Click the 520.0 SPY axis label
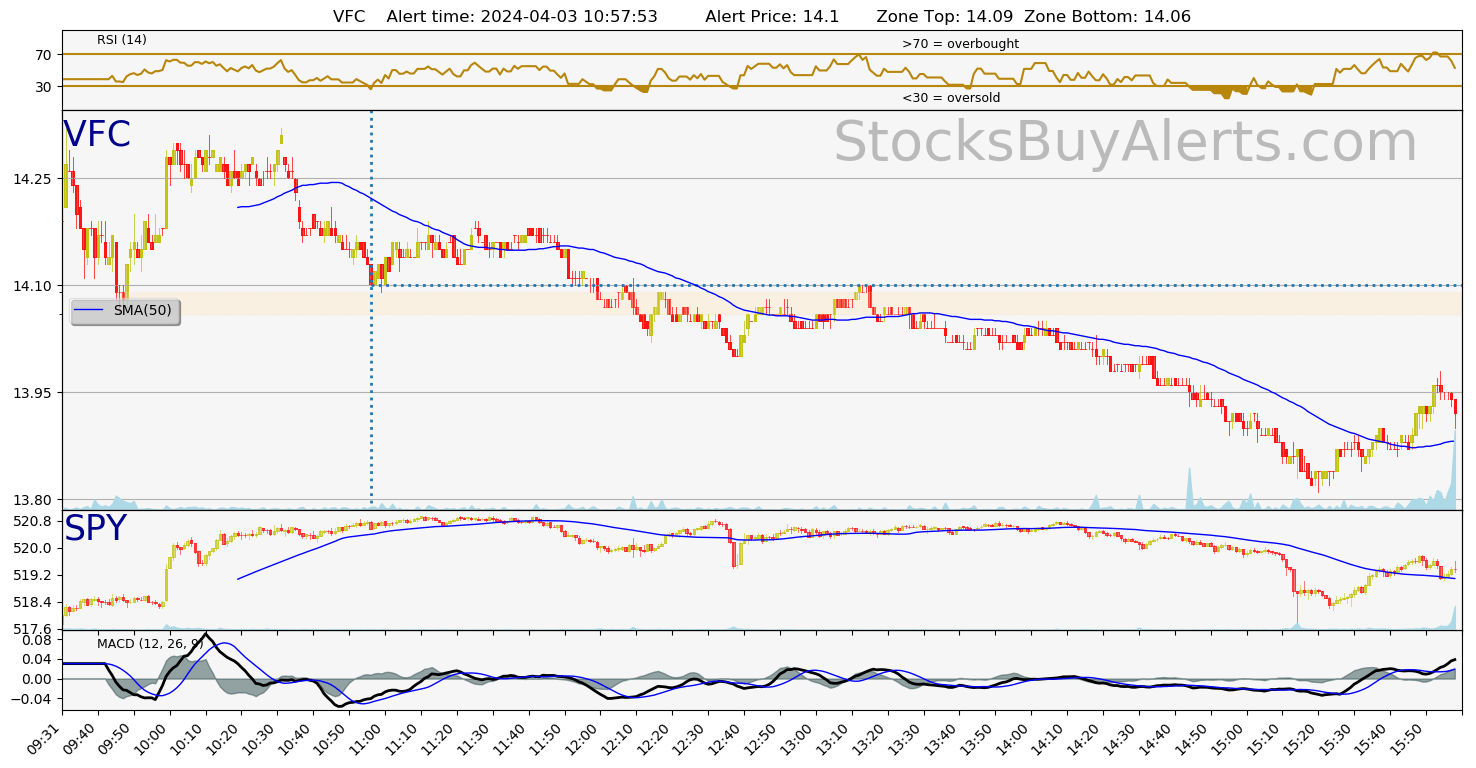 pos(31,548)
